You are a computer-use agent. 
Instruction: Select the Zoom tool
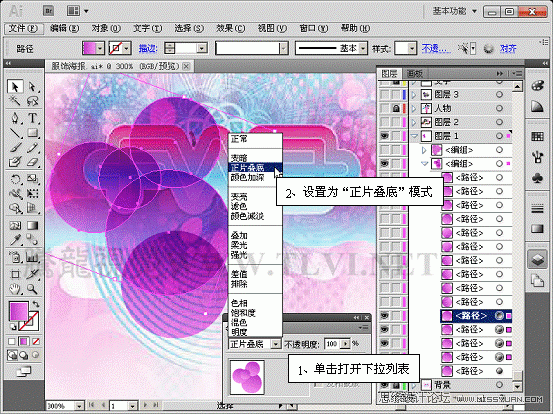(x=32, y=289)
